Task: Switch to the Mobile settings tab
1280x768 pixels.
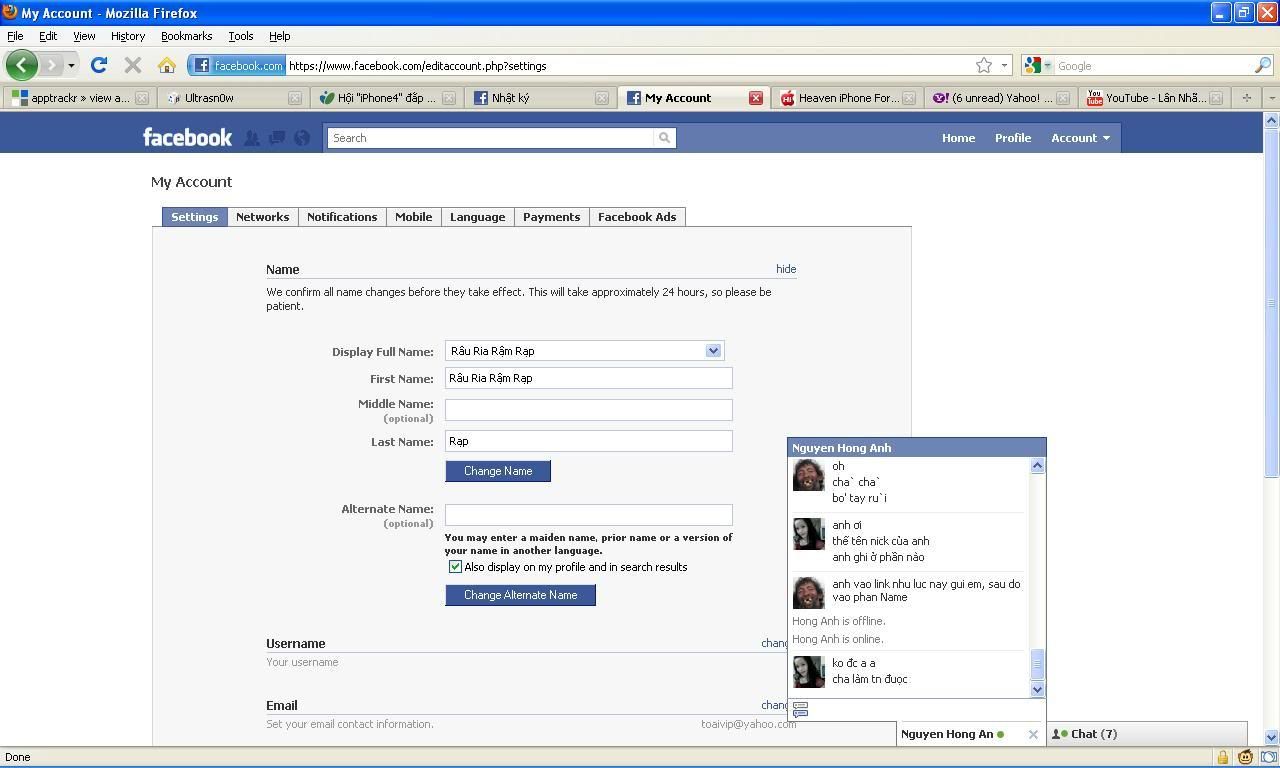Action: 413,217
